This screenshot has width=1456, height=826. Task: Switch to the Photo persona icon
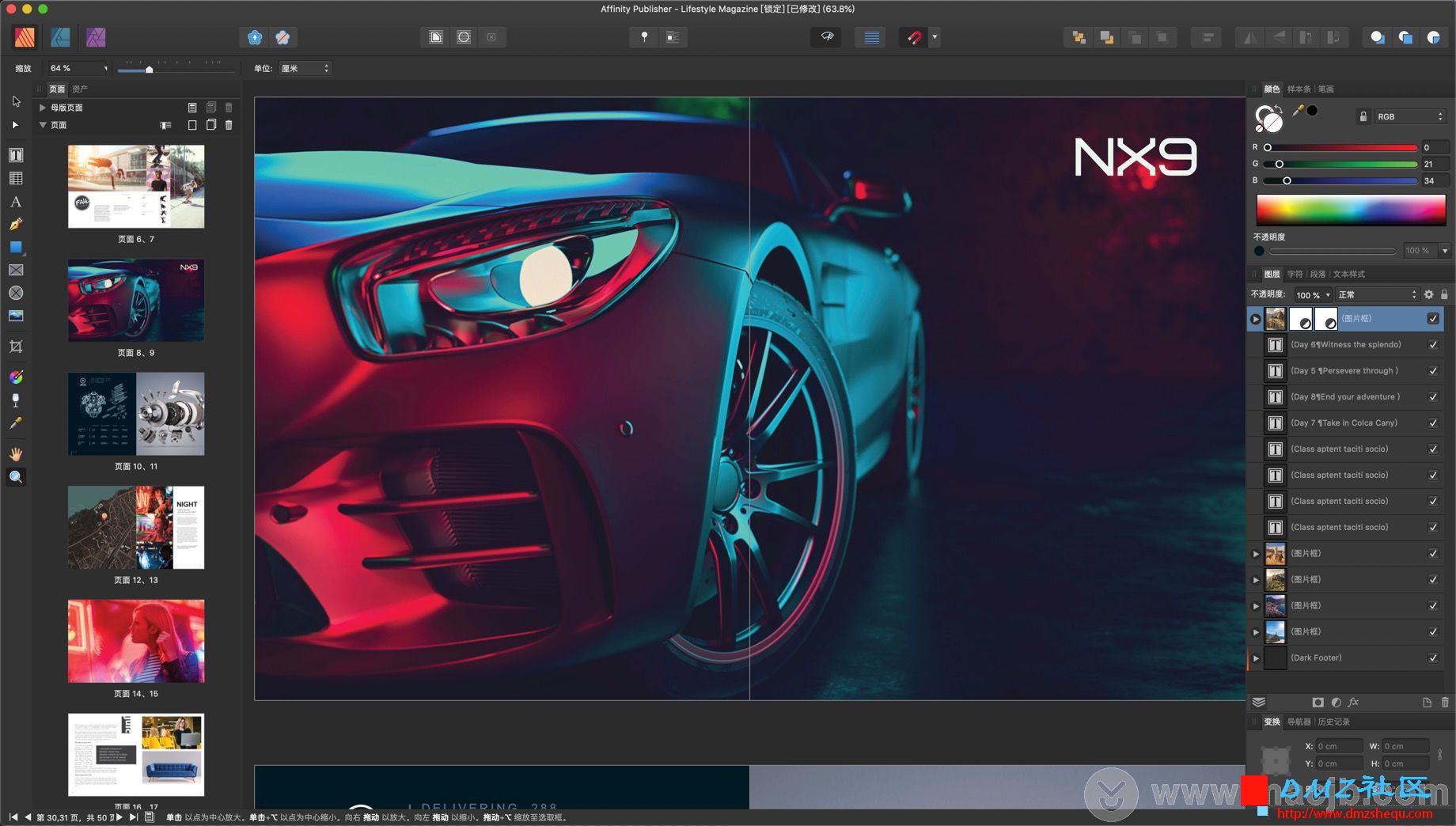click(96, 37)
